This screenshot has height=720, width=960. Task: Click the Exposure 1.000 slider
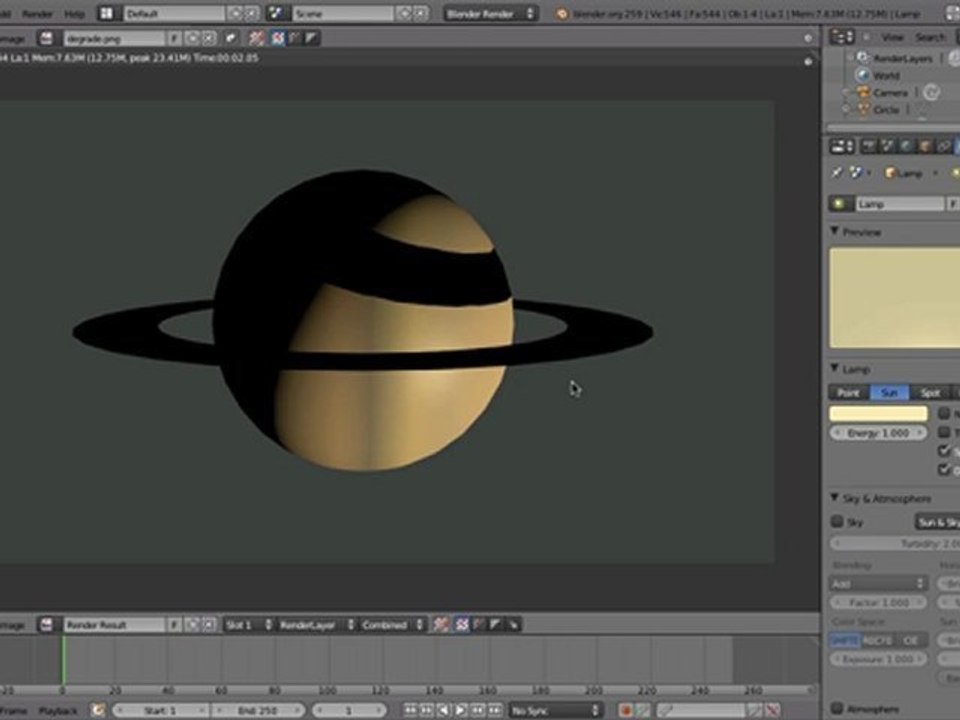(878, 659)
